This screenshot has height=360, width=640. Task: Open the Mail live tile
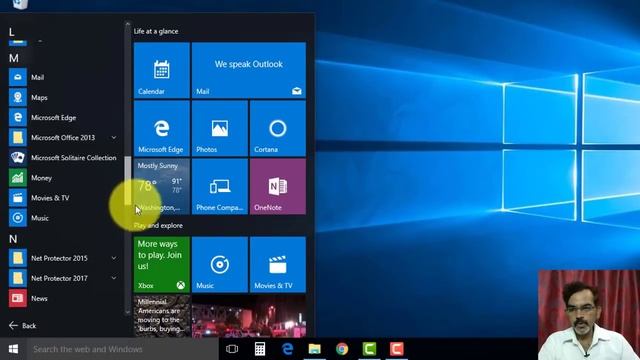pos(249,70)
